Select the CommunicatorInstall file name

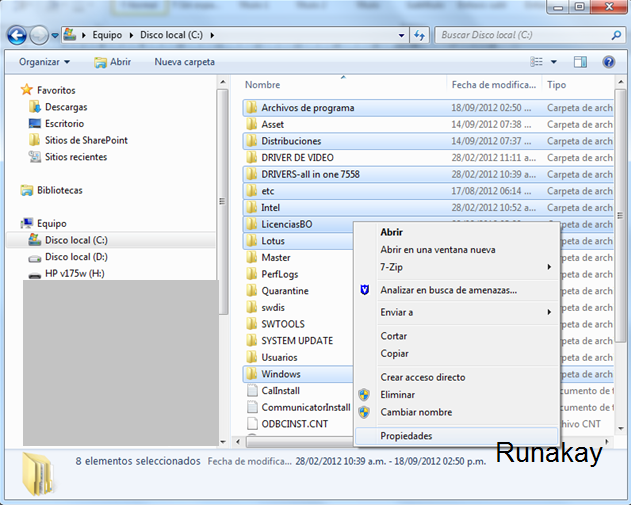click(x=306, y=407)
